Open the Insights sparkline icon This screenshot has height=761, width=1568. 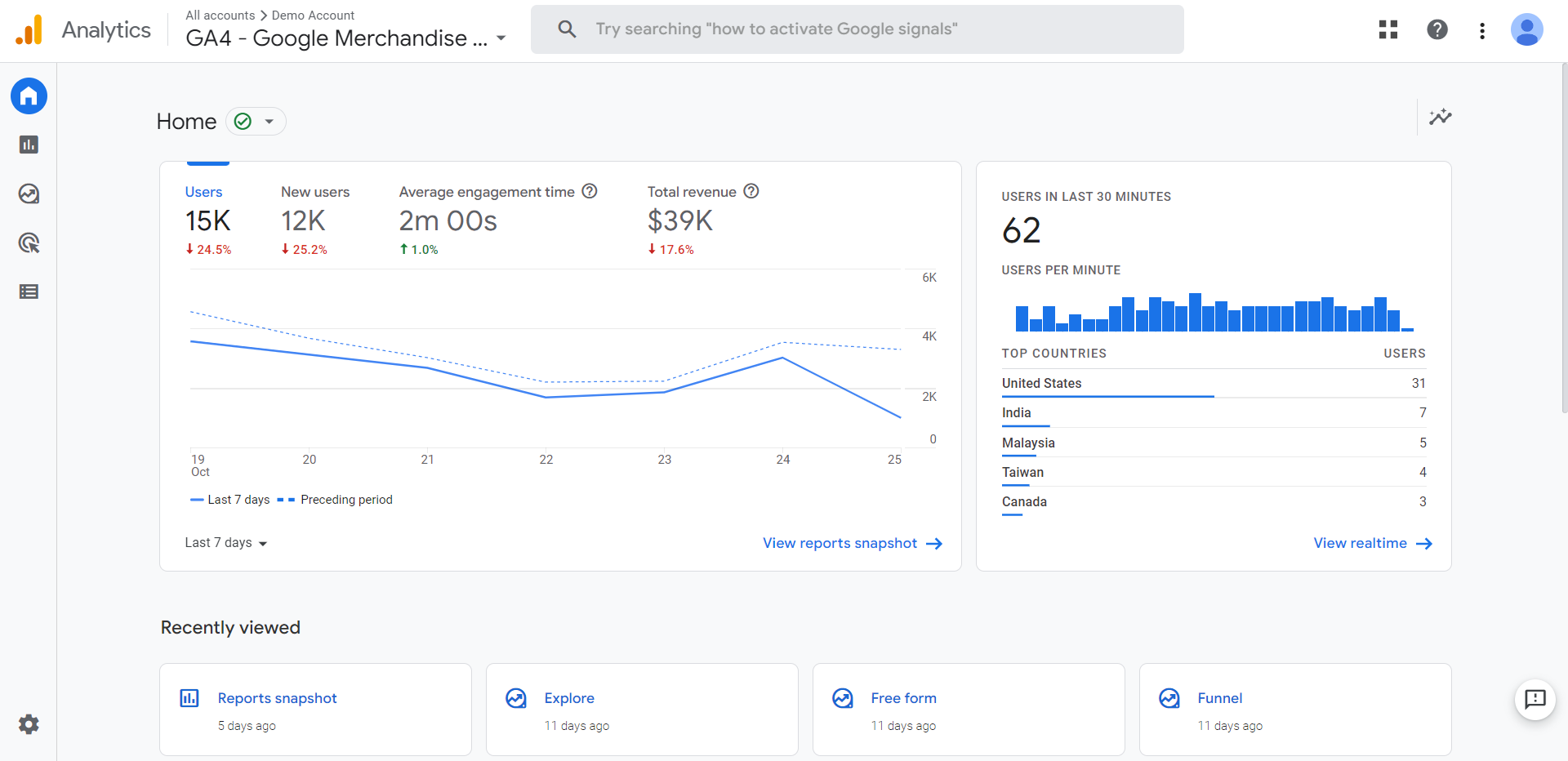(x=1440, y=117)
